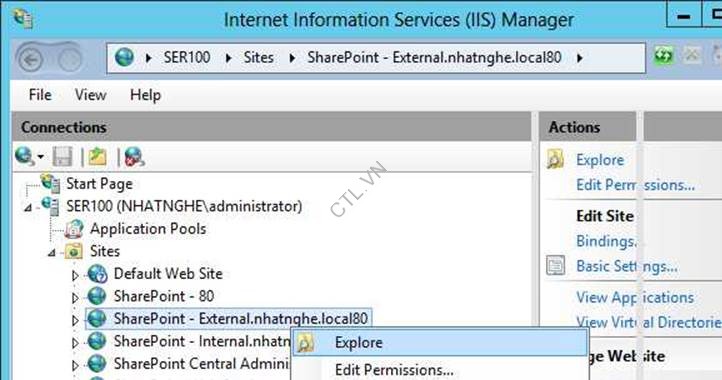Viewport: 722px width, 380px height.
Task: Click the Save Connections disk icon
Action: tap(62, 157)
